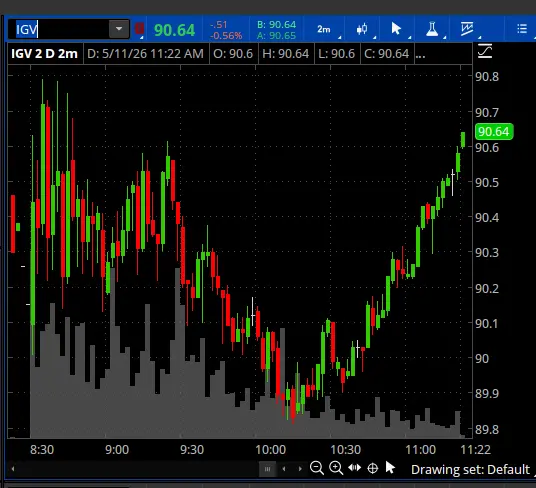The width and height of the screenshot is (536, 488).
Task: Open the studies flask icon
Action: [x=432, y=29]
